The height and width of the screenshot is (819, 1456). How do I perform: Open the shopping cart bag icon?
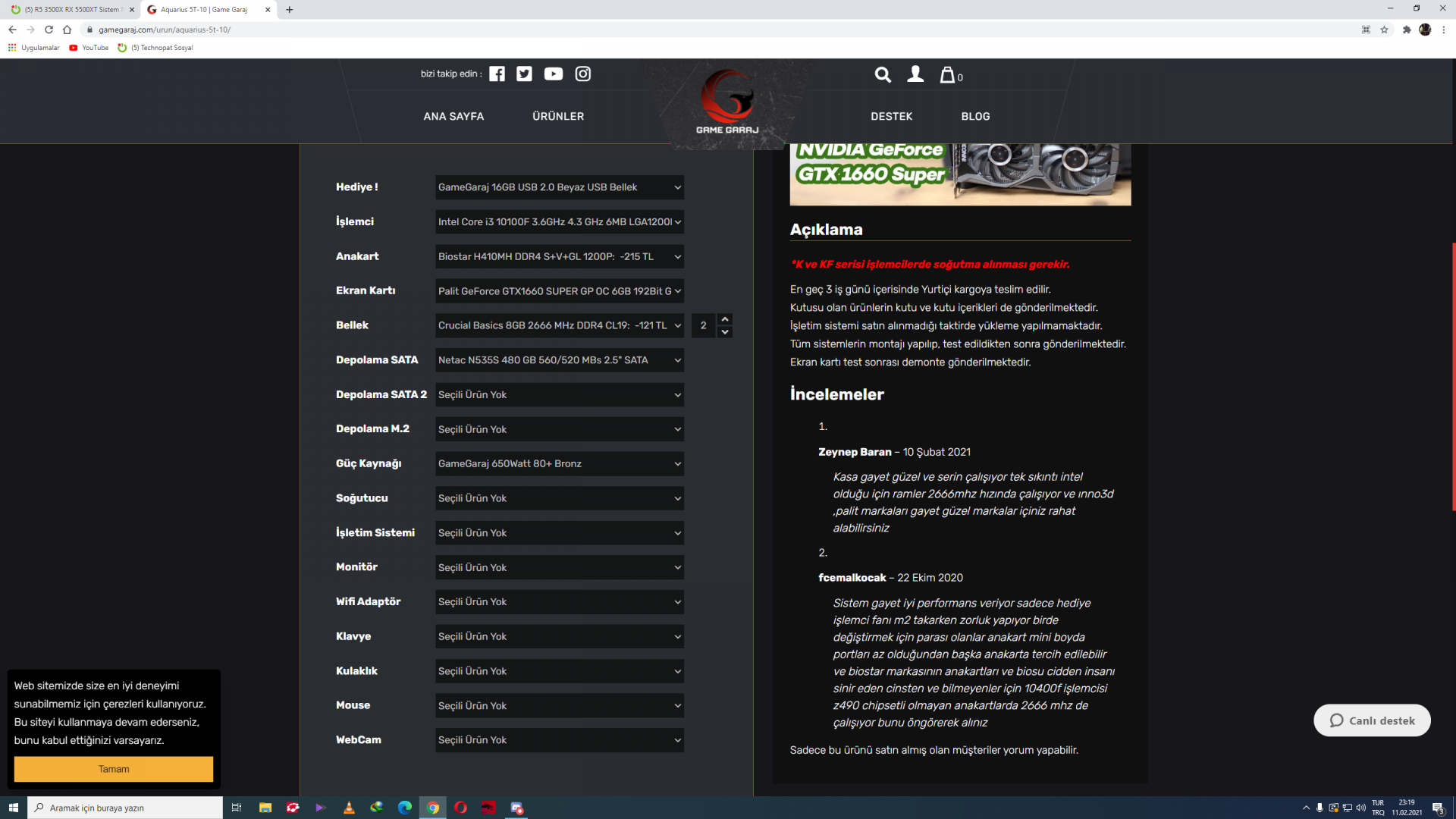(948, 74)
